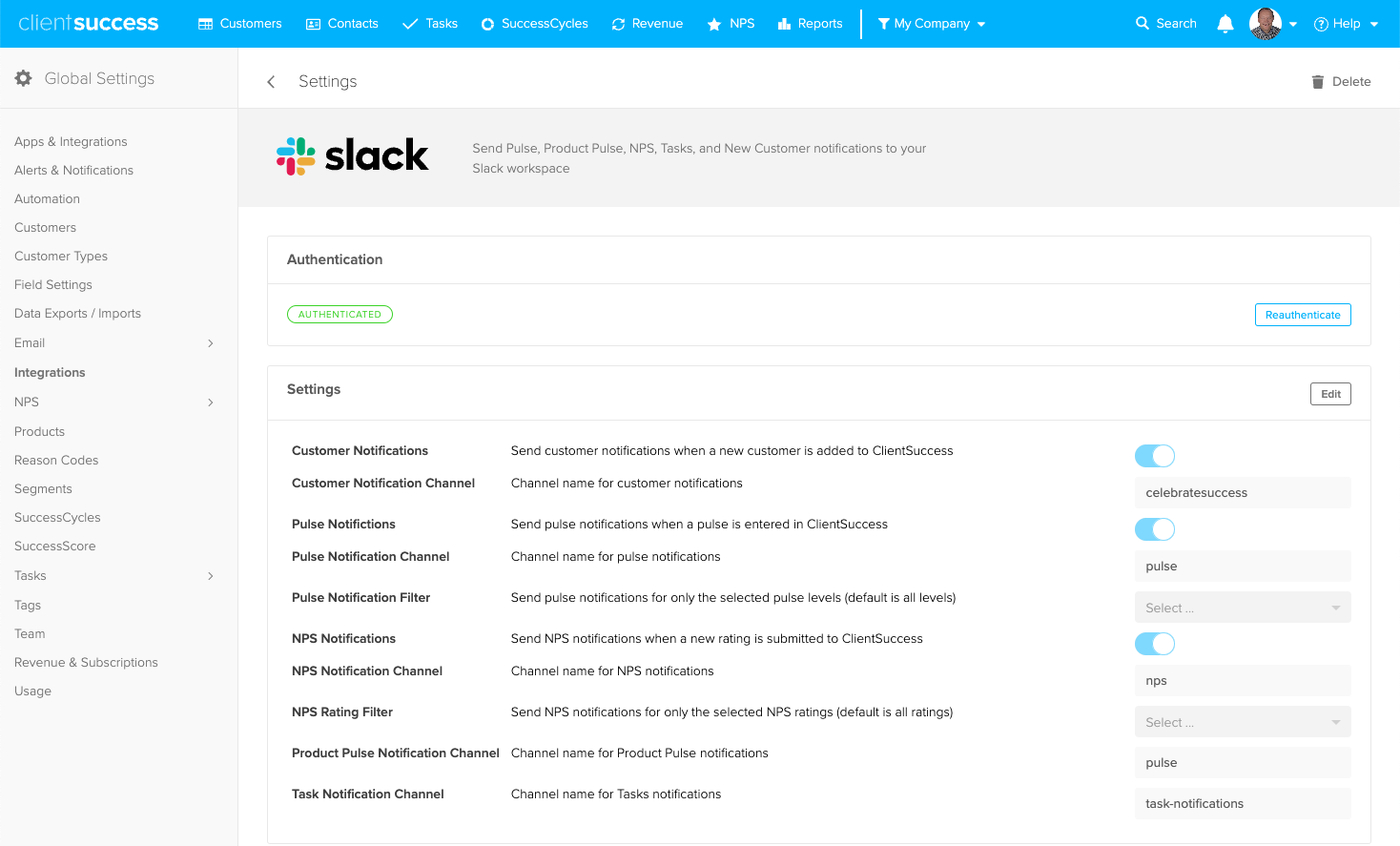Viewport: 1400px width, 846px height.
Task: Click the Reauthenticate button
Action: pyautogui.click(x=1303, y=315)
